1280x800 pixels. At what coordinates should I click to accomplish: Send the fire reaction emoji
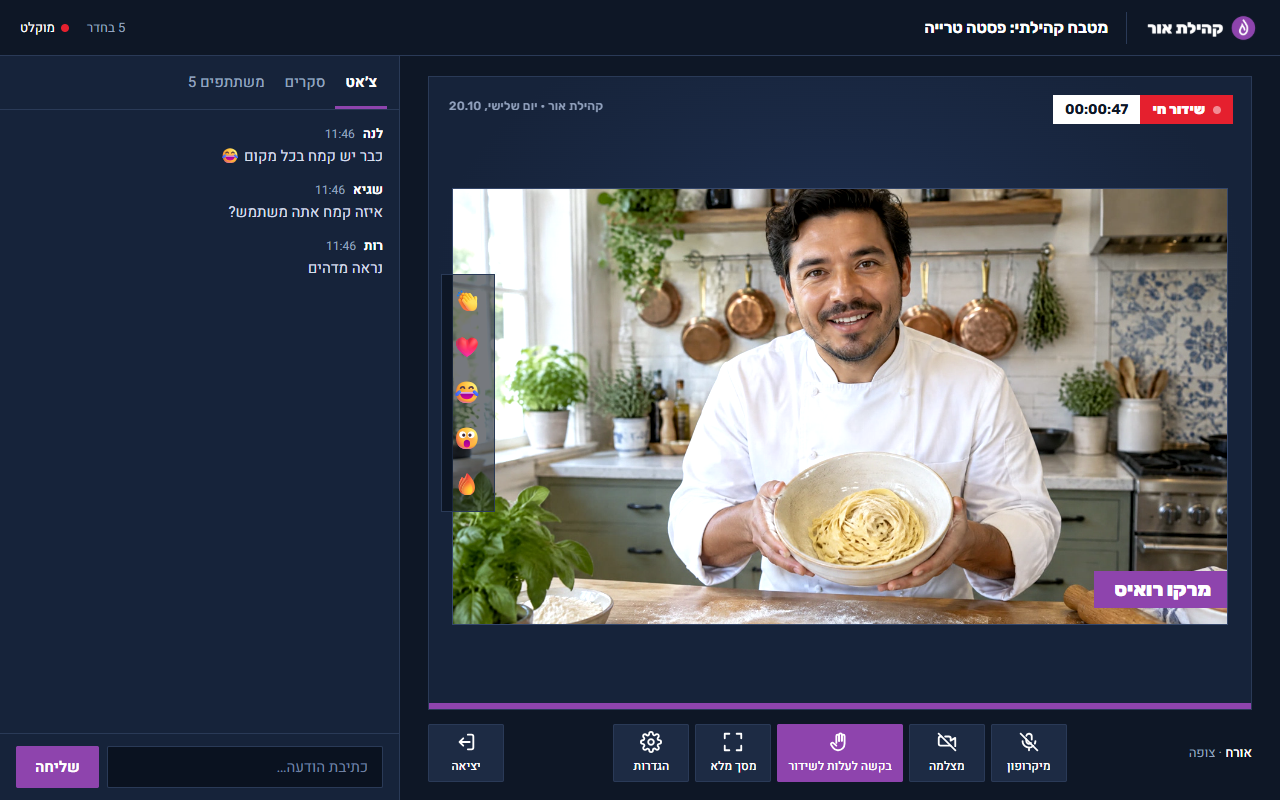coord(467,485)
